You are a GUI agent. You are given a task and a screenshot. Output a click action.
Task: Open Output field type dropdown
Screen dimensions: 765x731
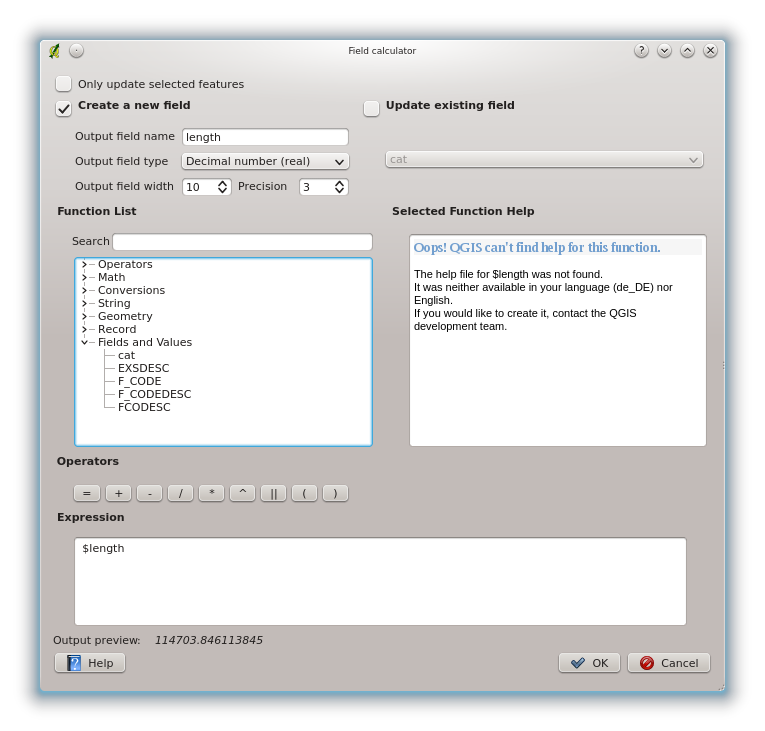click(265, 161)
